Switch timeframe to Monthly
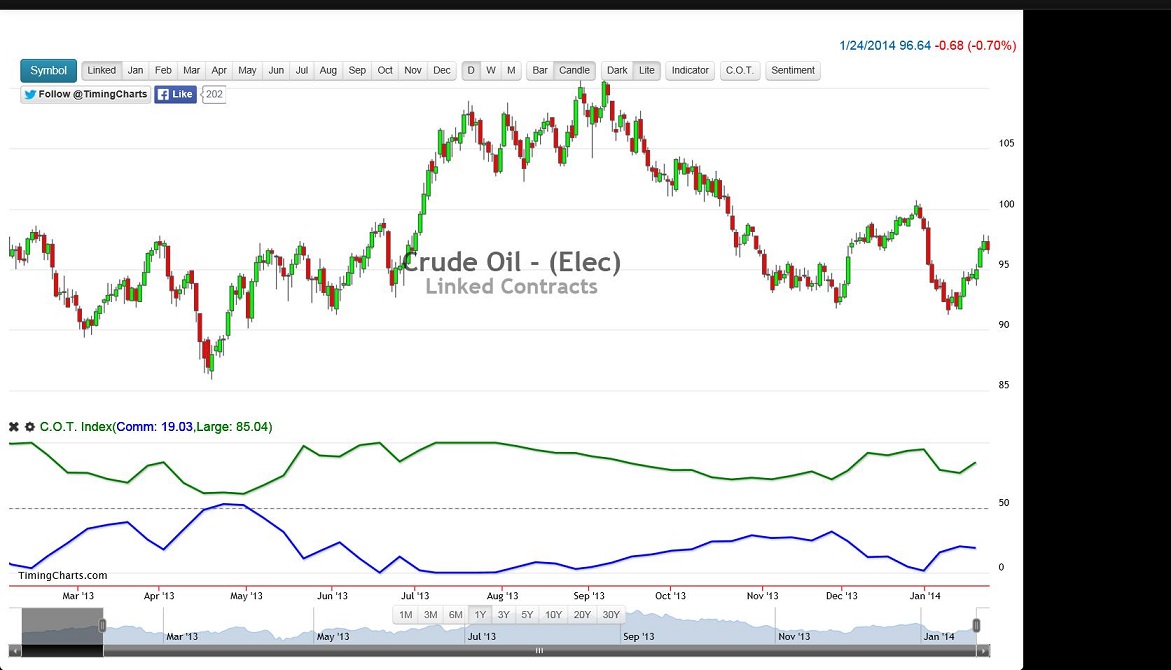 pyautogui.click(x=510, y=70)
